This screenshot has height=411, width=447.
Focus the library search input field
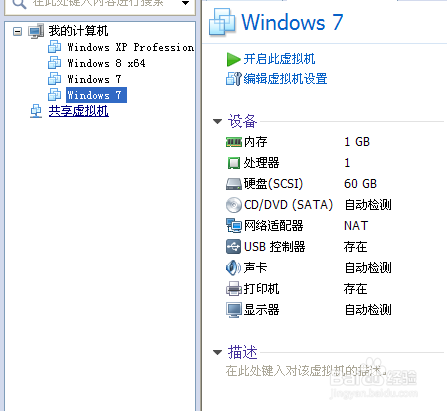tap(100, 5)
